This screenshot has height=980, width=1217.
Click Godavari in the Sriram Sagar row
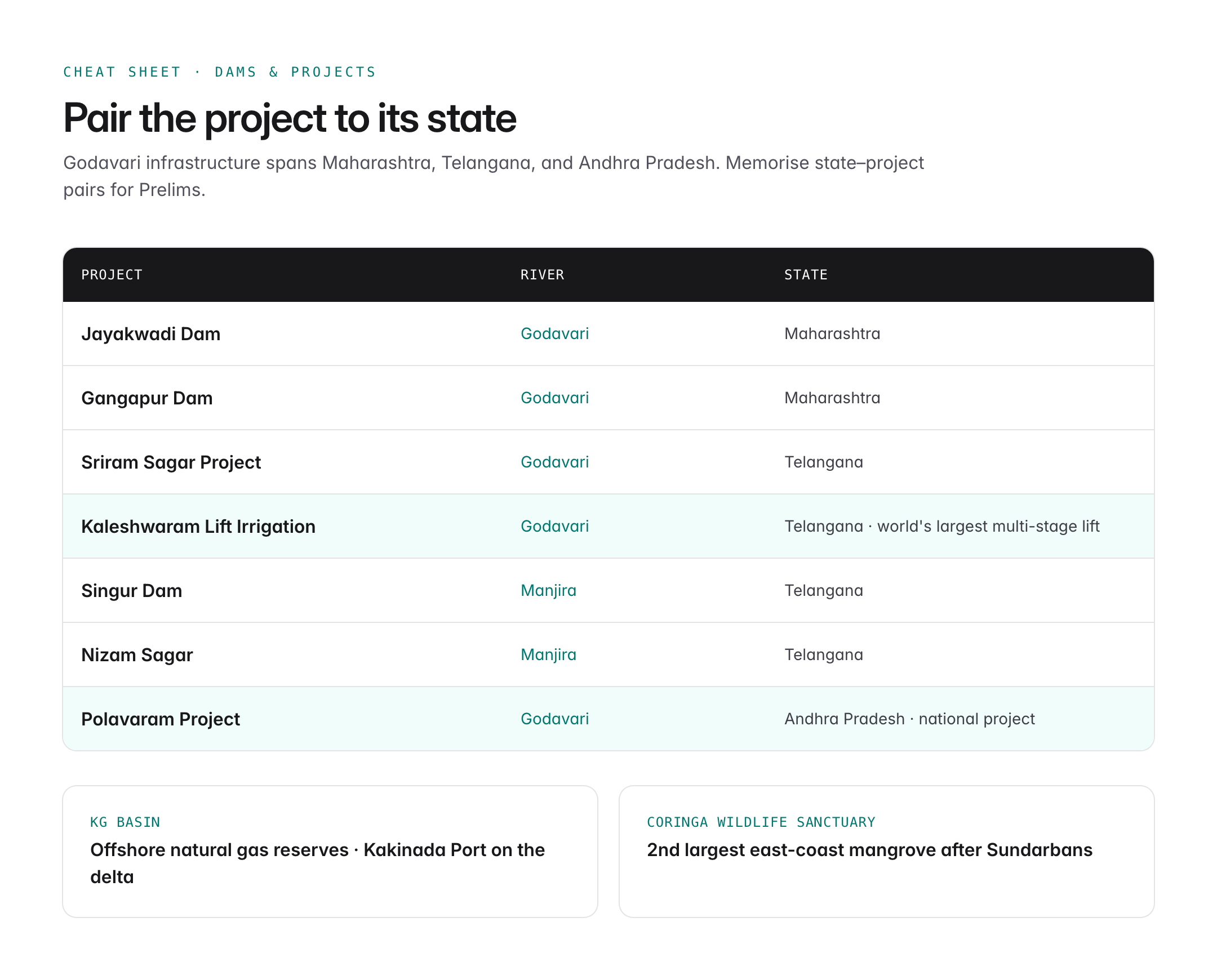pyautogui.click(x=554, y=462)
